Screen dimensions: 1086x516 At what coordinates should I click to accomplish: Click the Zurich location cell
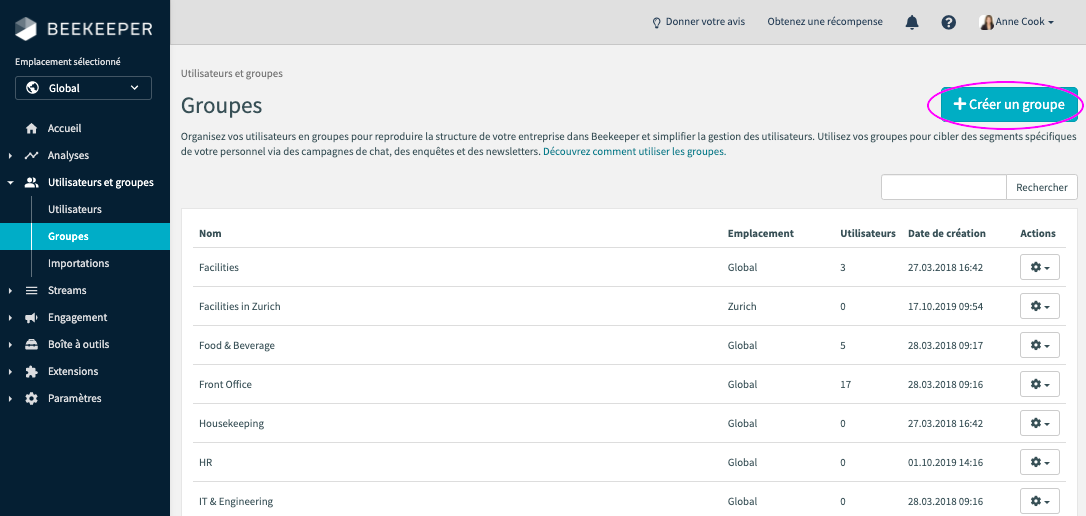[742, 306]
